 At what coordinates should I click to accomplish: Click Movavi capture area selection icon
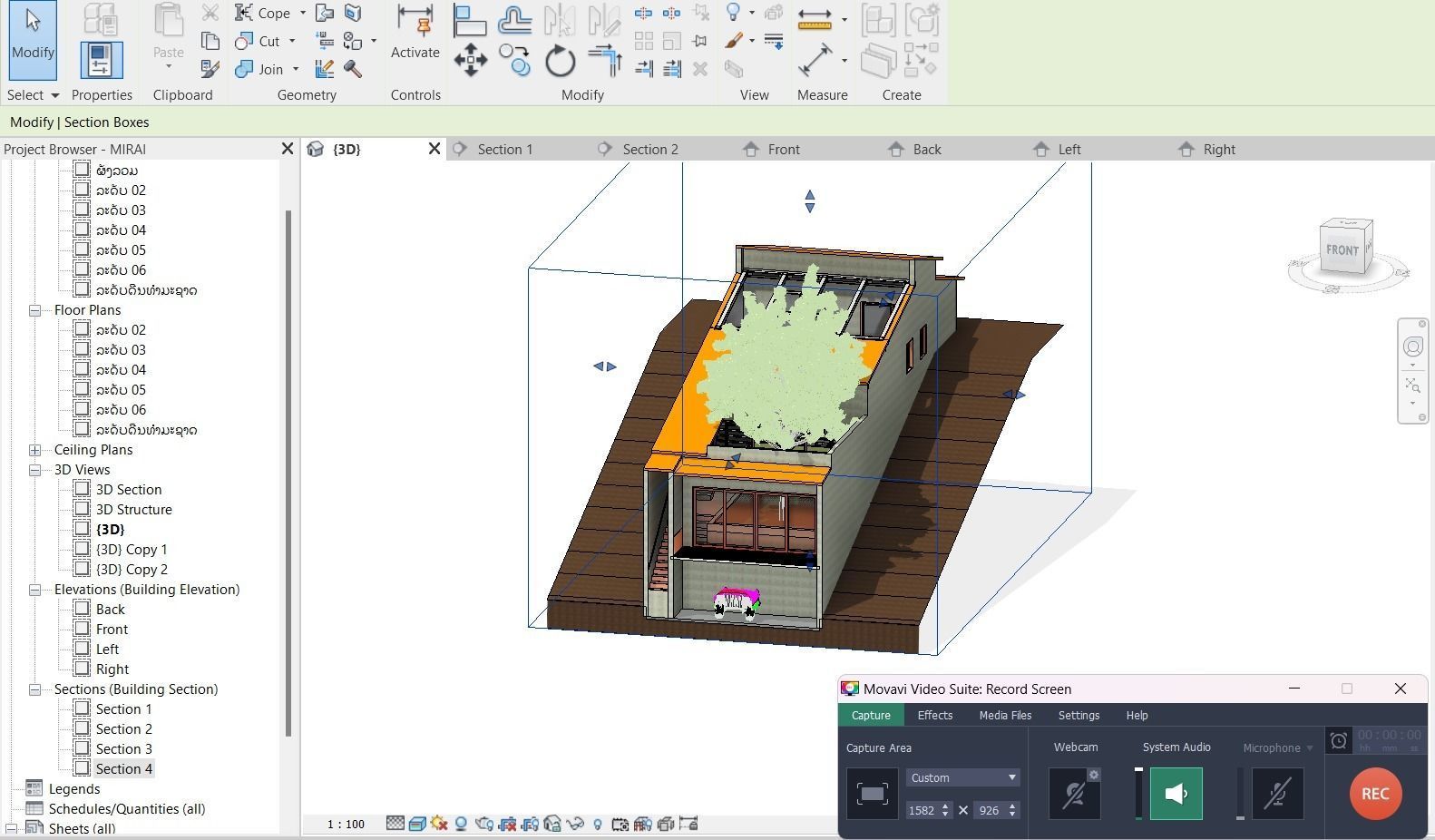coord(872,794)
